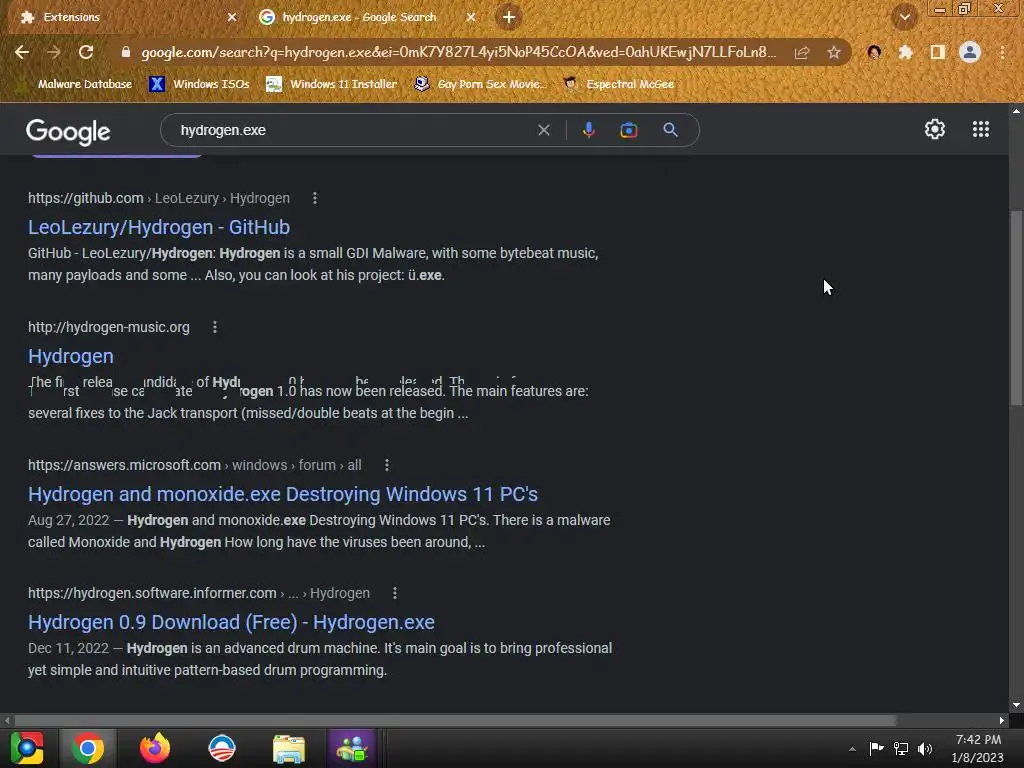Go back to the previous page
Viewport: 1024px width, 768px height.
pos(22,52)
